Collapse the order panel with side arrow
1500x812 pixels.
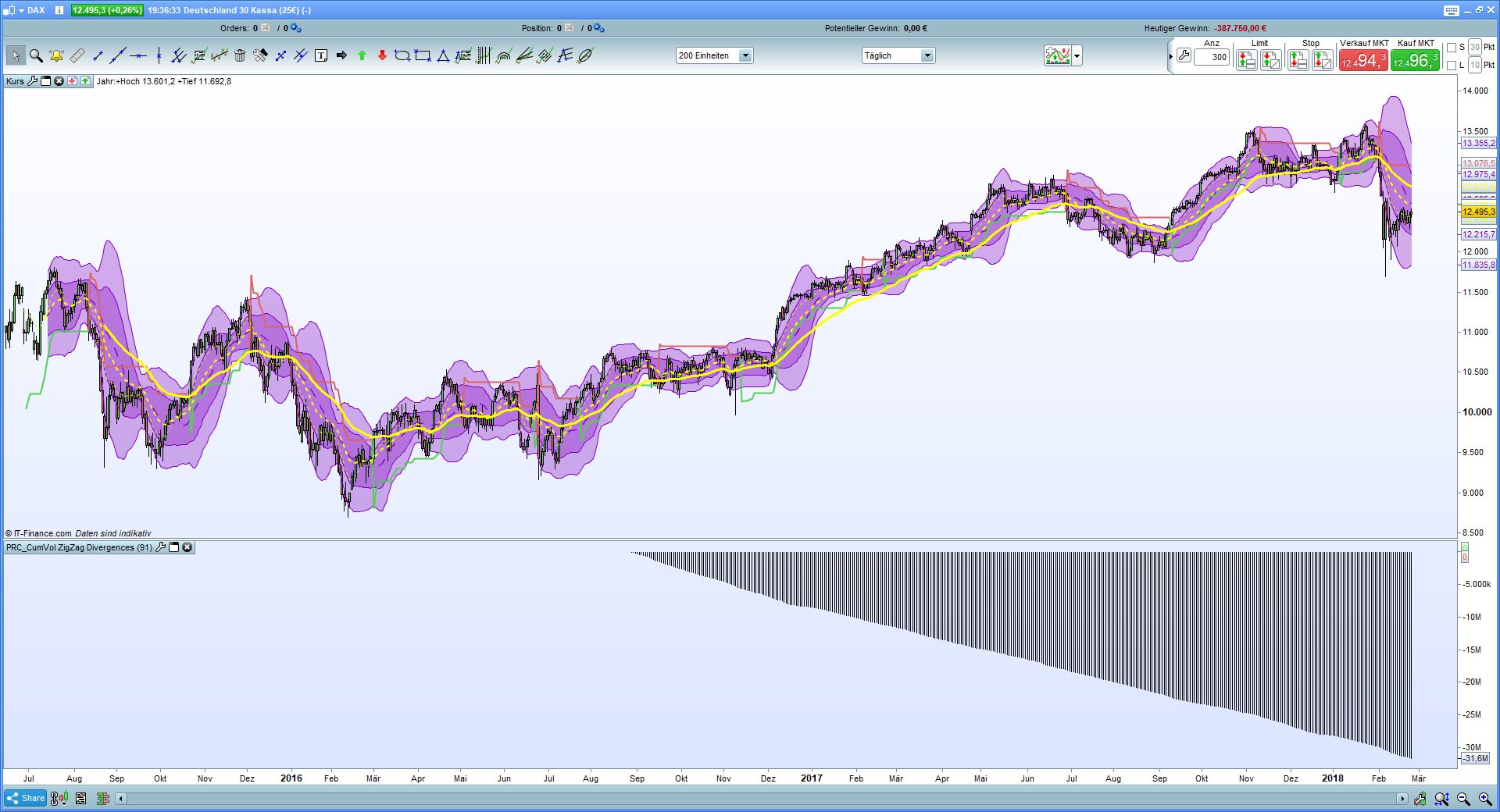(x=1171, y=56)
